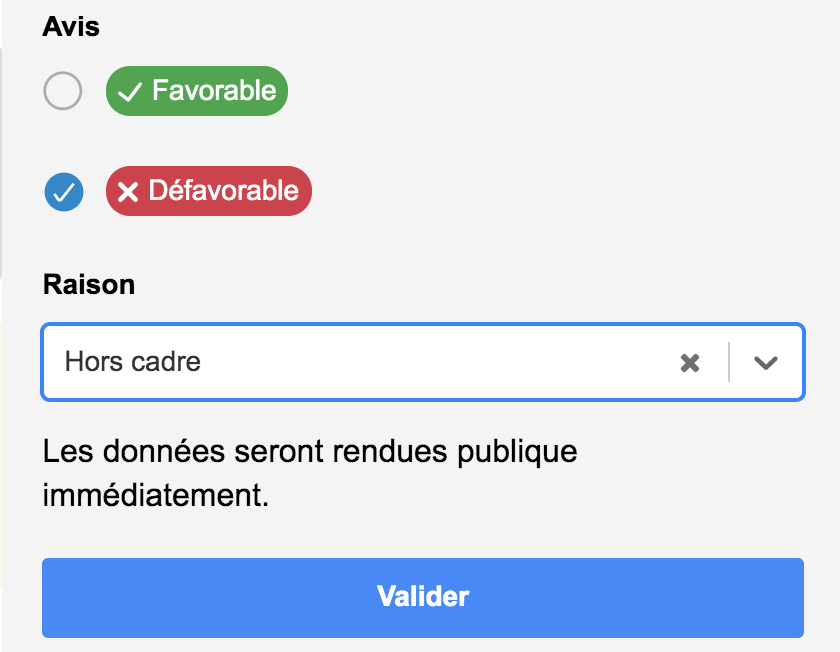Select the Favorable radio button

coord(63,91)
